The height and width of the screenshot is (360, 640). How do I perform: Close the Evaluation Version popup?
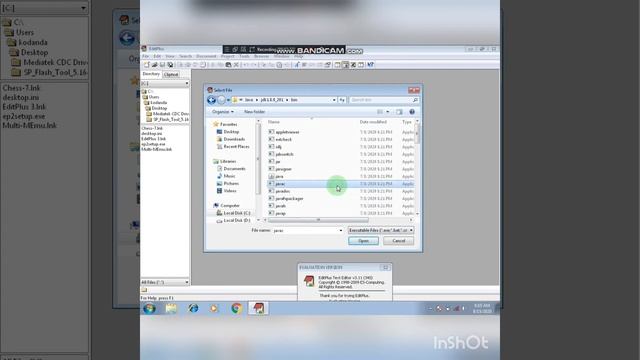click(385, 268)
